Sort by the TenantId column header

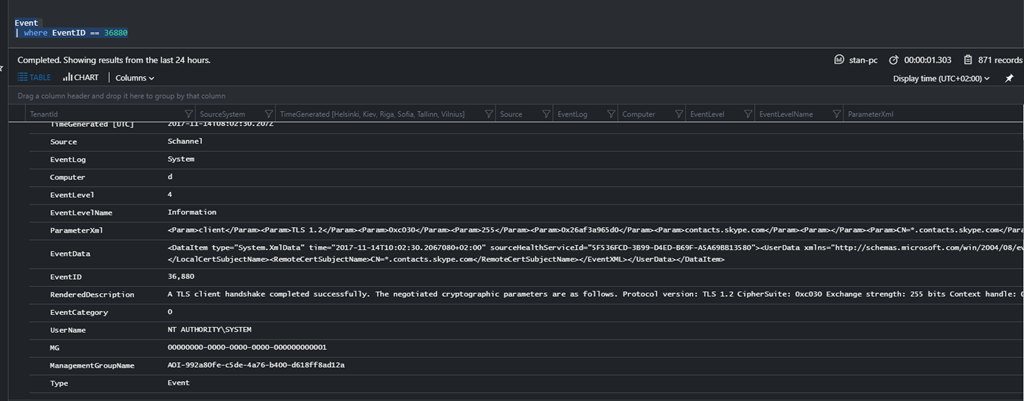[x=45, y=115]
